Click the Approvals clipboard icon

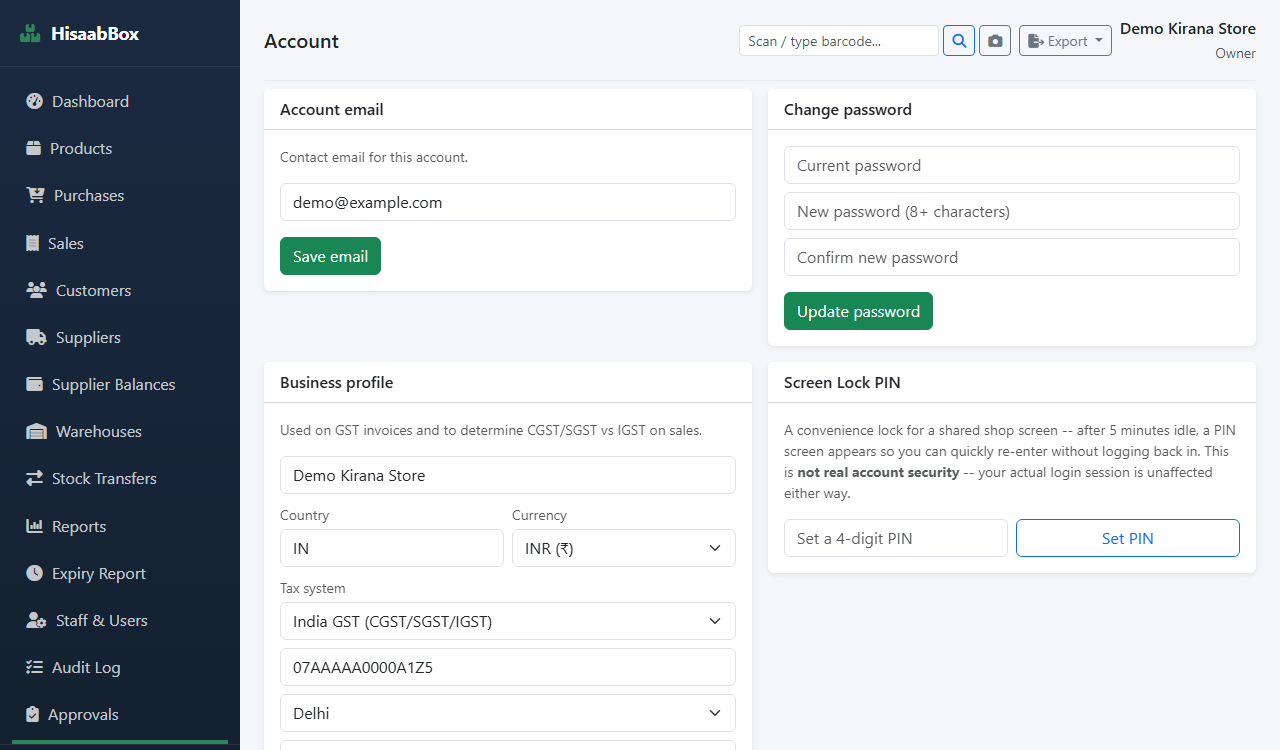(x=33, y=714)
